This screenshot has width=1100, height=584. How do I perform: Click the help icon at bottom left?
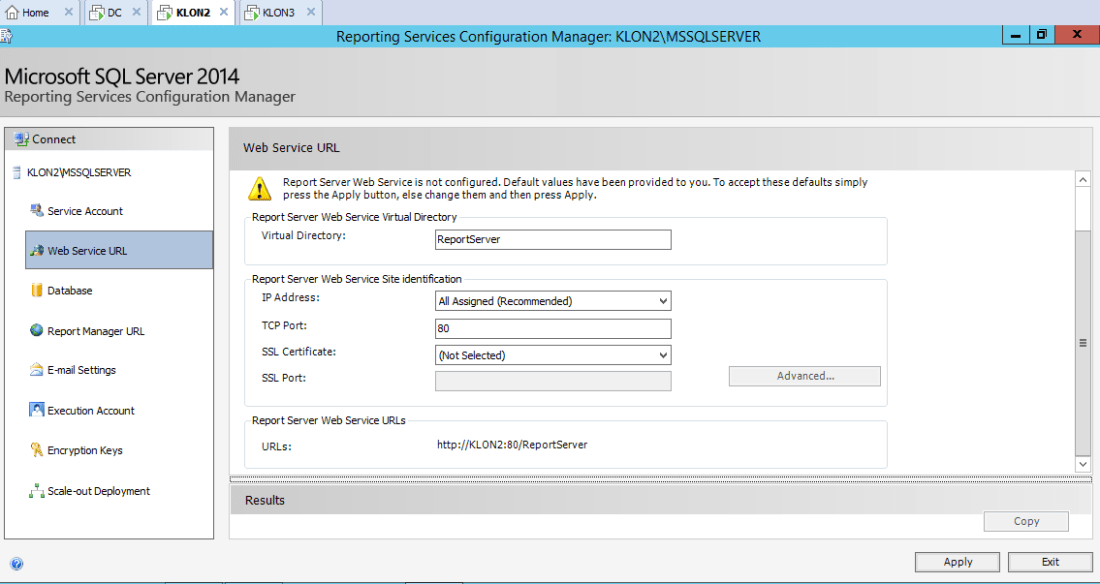click(17, 563)
